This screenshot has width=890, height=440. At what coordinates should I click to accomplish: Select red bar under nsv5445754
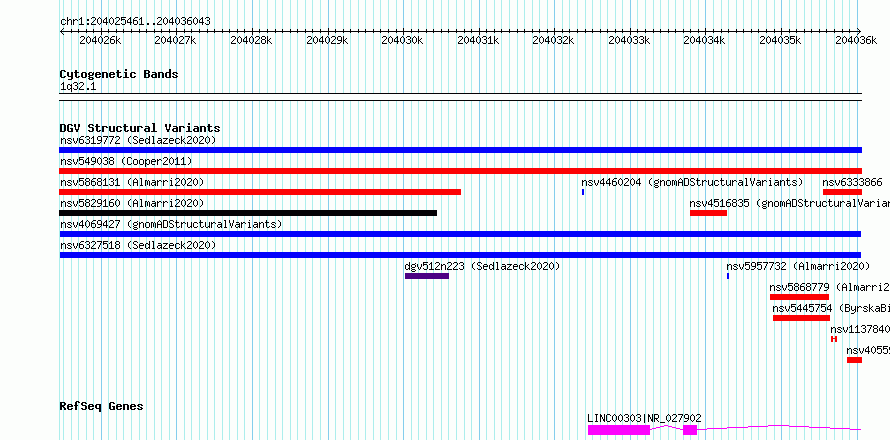[801, 318]
